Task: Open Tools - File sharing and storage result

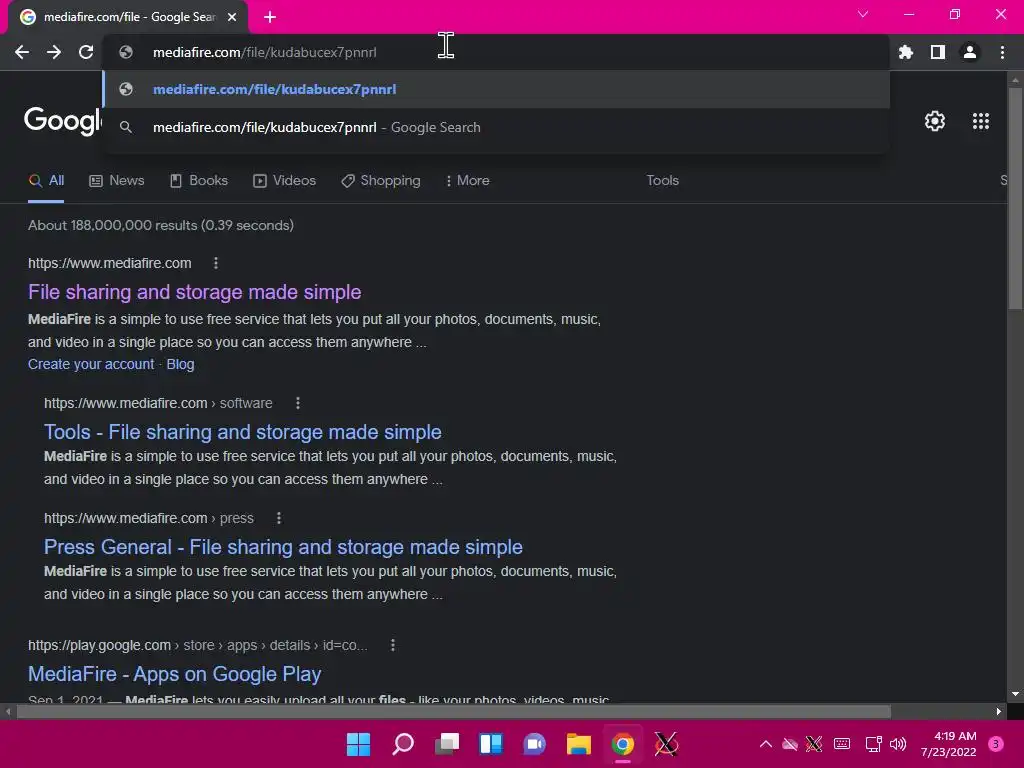Action: tap(243, 432)
